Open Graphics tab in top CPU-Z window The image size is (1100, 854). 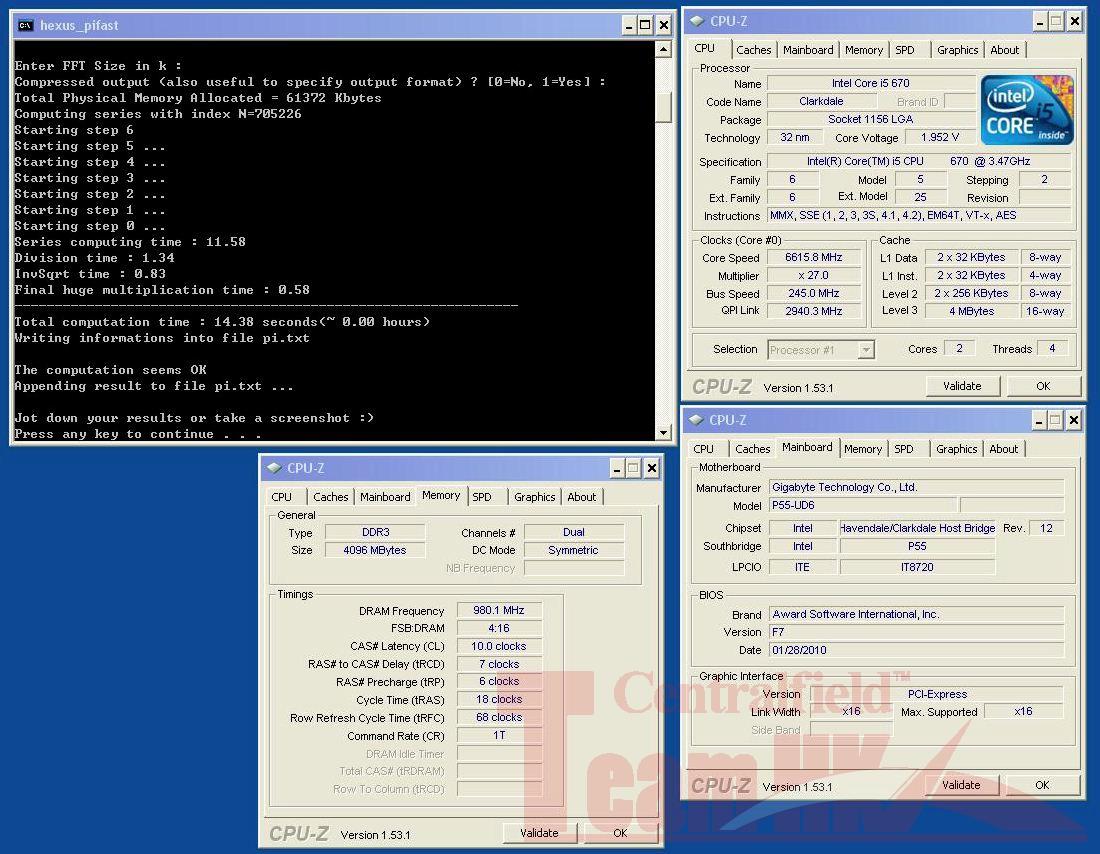(957, 50)
